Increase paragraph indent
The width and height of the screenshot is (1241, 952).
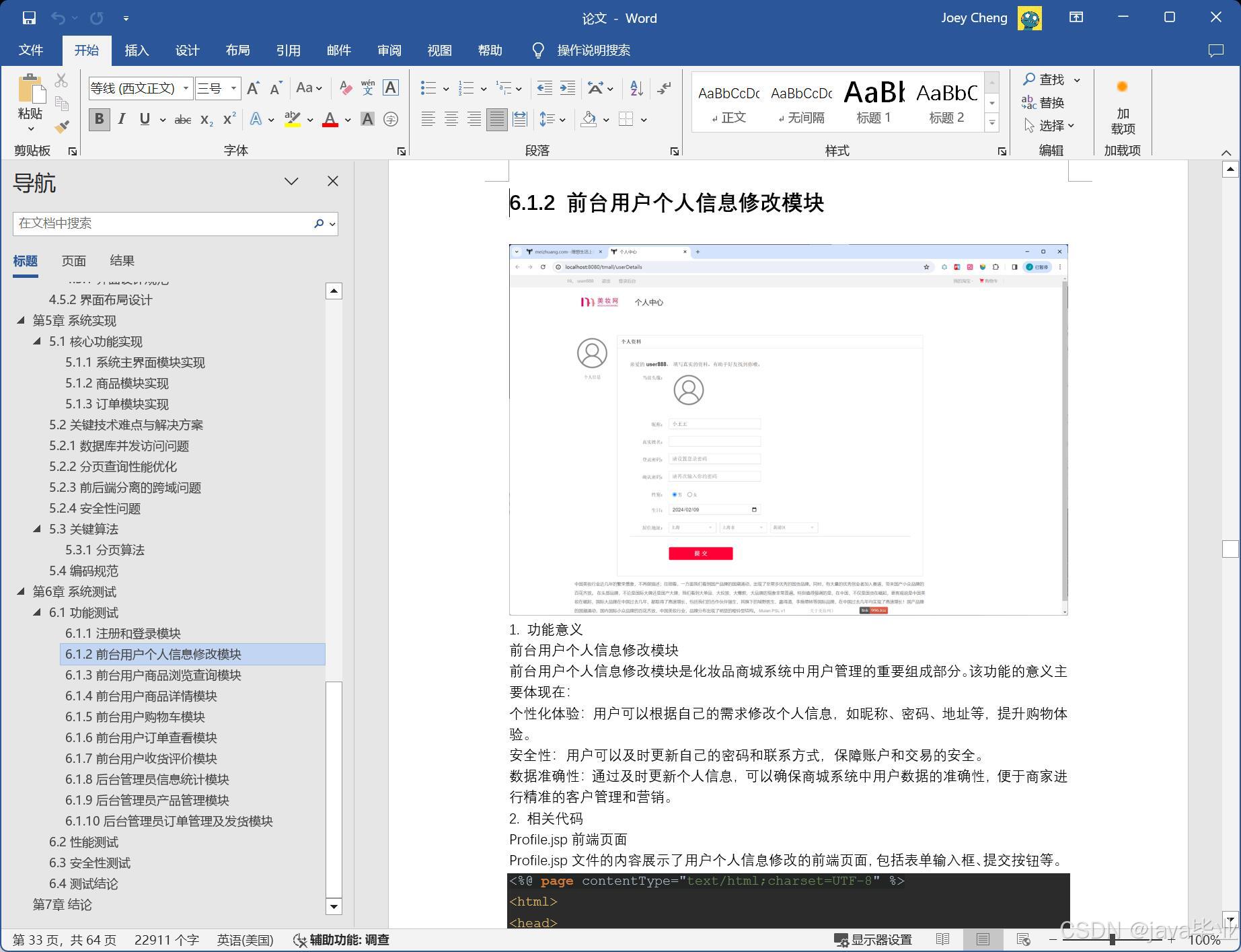pos(568,88)
